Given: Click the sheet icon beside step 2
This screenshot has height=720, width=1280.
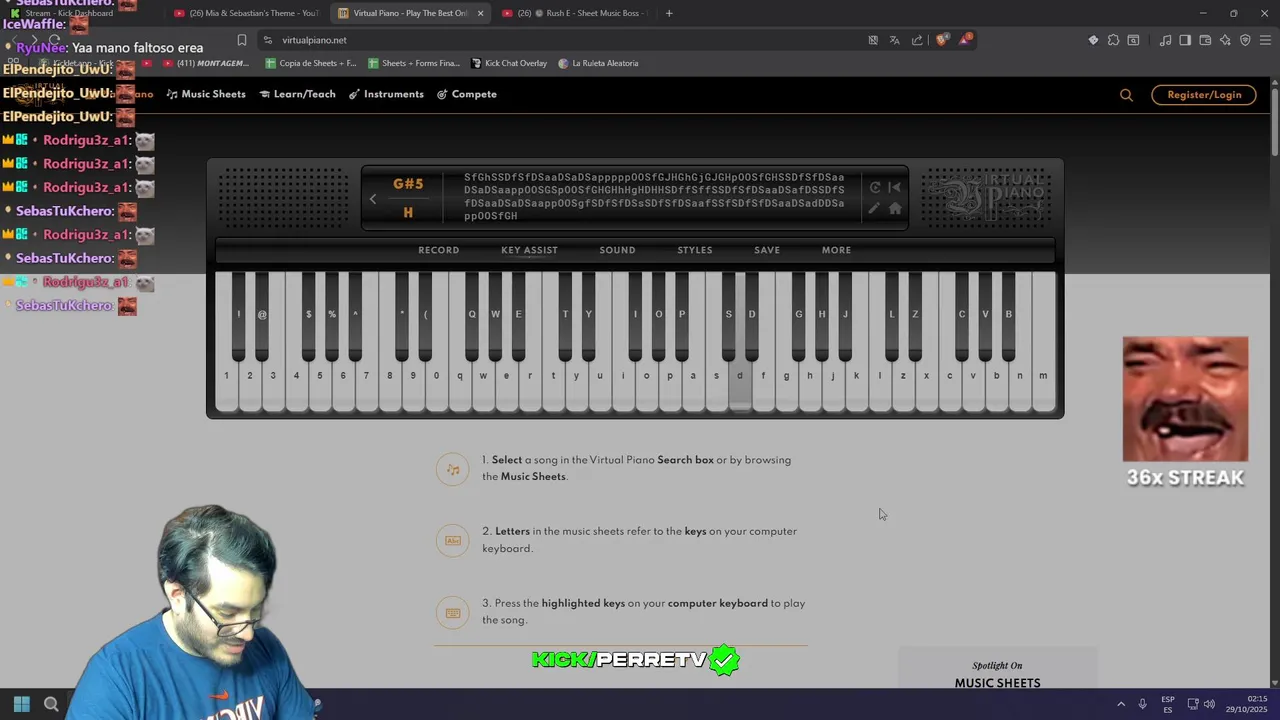Looking at the screenshot, I should [453, 541].
